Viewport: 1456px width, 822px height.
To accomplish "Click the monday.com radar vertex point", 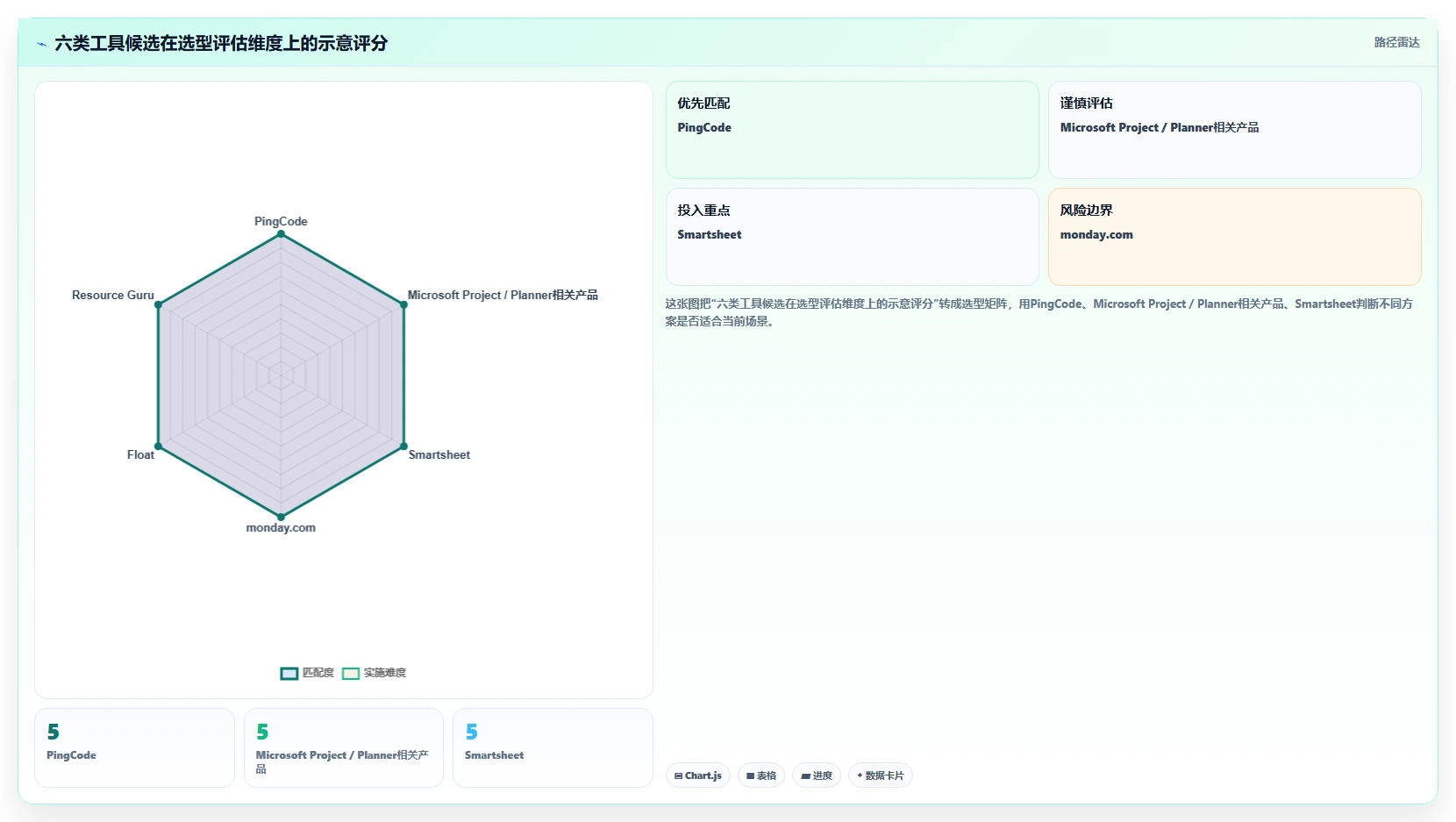I will (281, 517).
